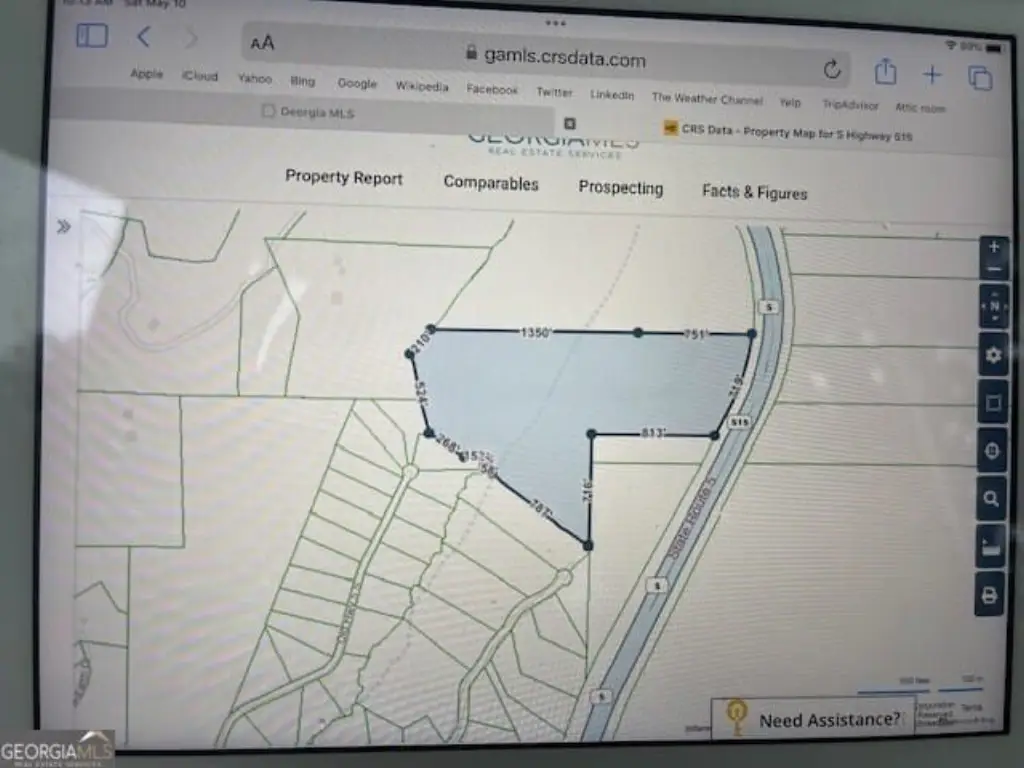The width and height of the screenshot is (1024, 768).
Task: Reload the page in Safari
Action: pyautogui.click(x=832, y=69)
